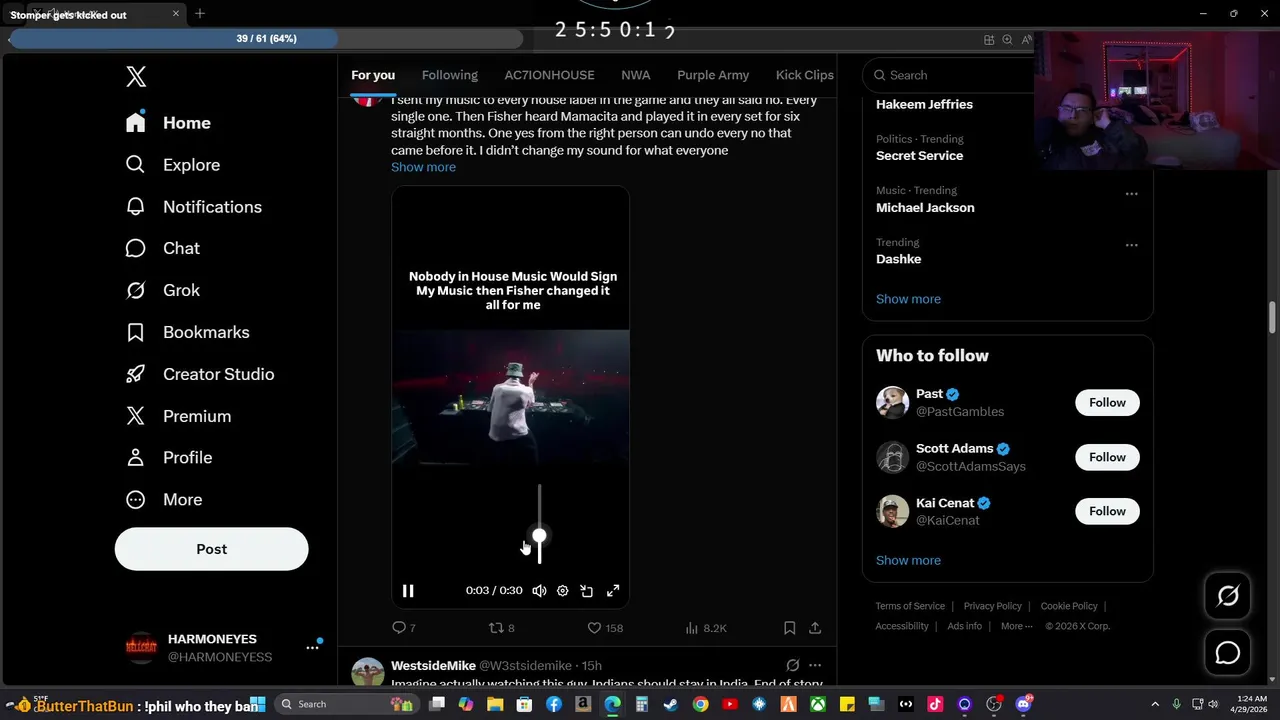The width and height of the screenshot is (1280, 720).
Task: Show more Who to follow suggestions
Action: (908, 560)
